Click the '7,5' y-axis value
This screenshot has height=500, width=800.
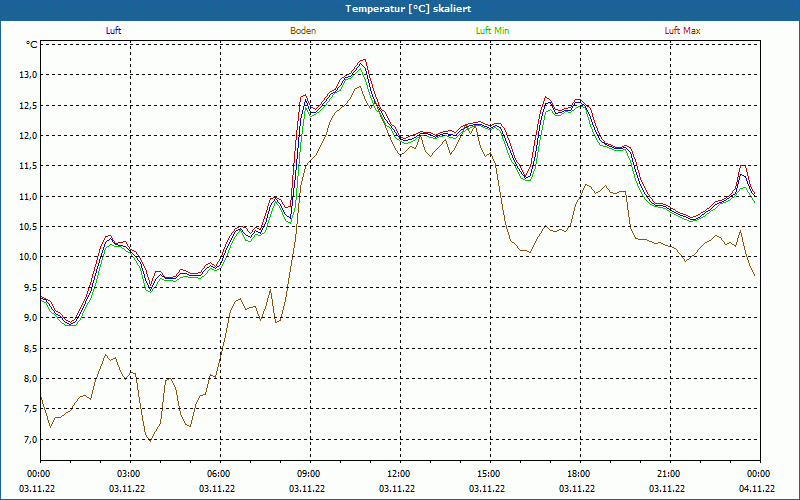tap(31, 409)
